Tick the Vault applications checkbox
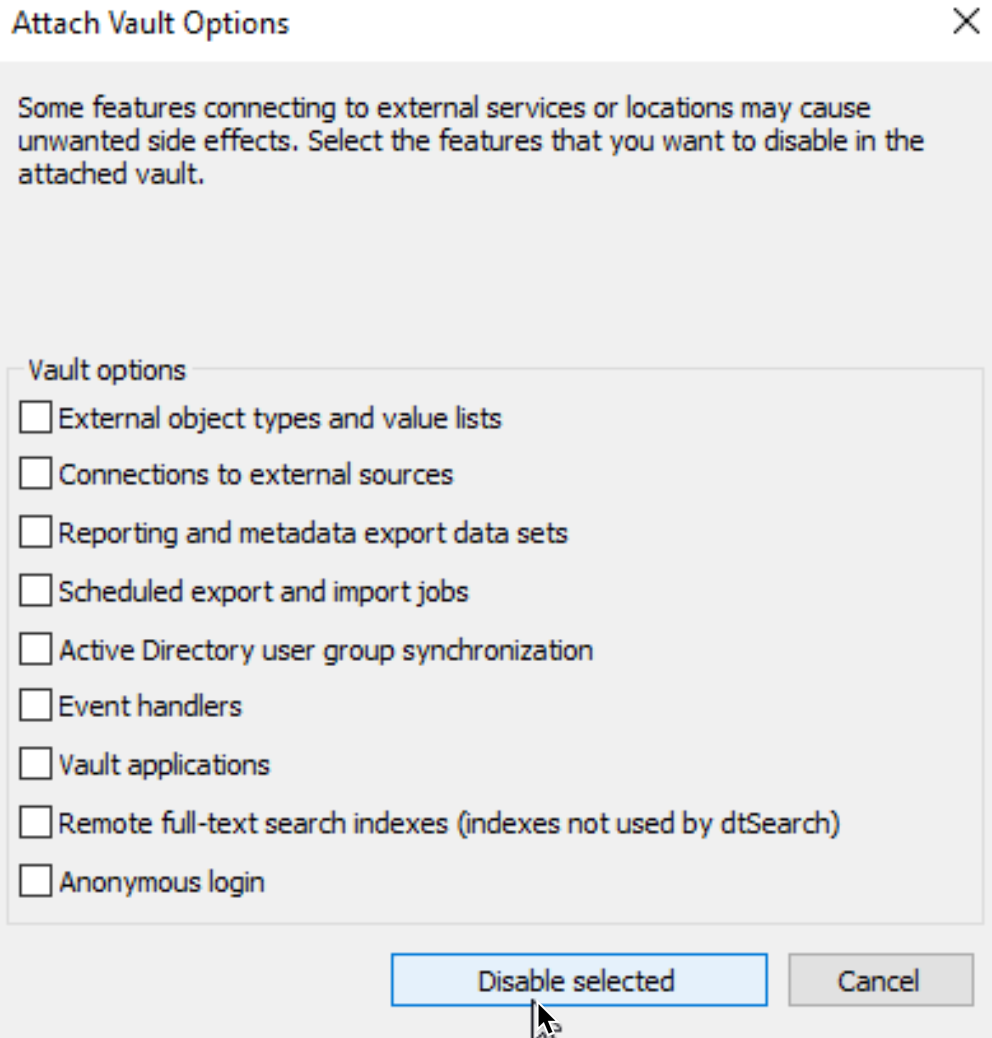 (36, 764)
